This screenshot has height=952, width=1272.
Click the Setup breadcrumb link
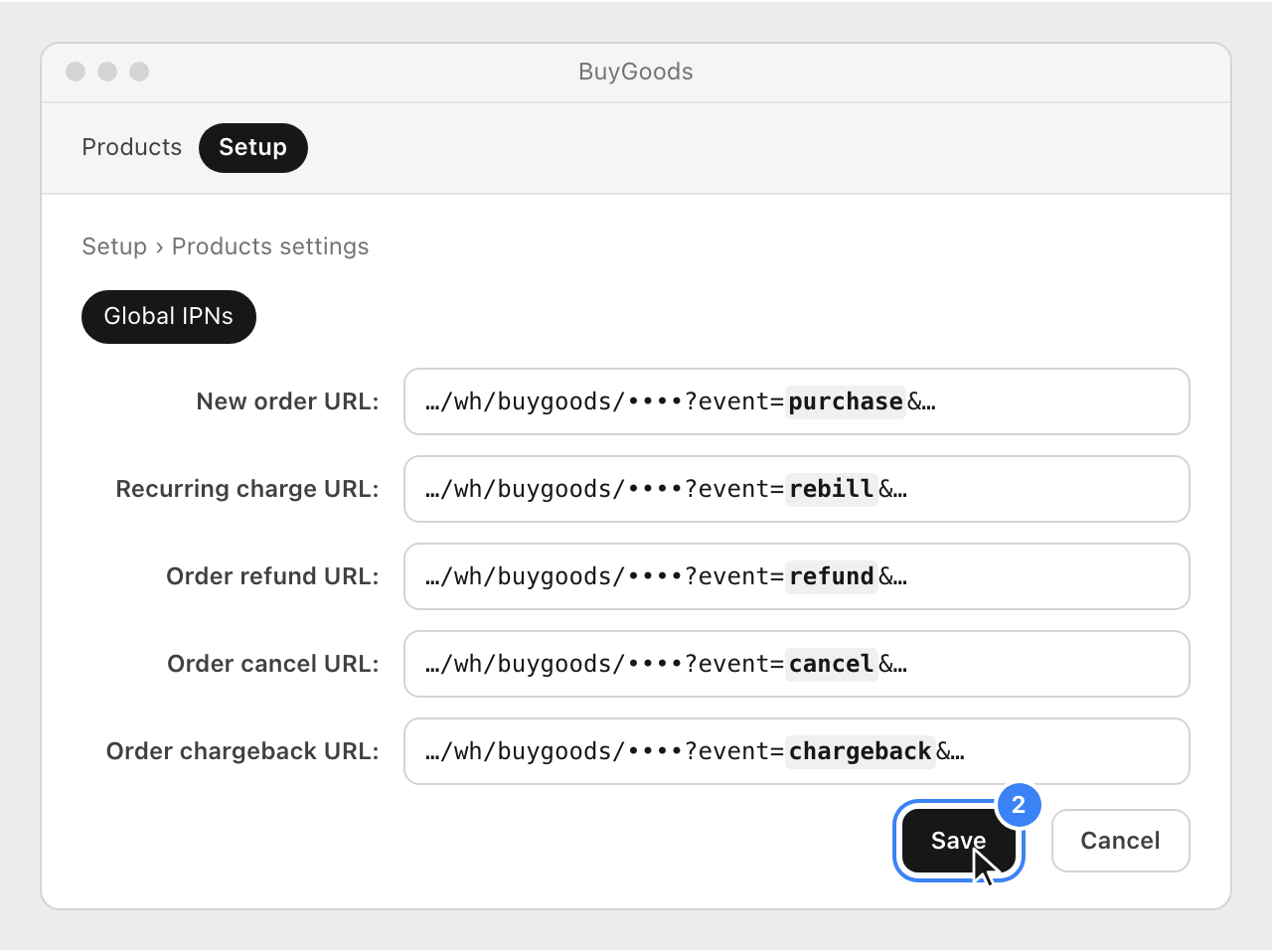114,246
